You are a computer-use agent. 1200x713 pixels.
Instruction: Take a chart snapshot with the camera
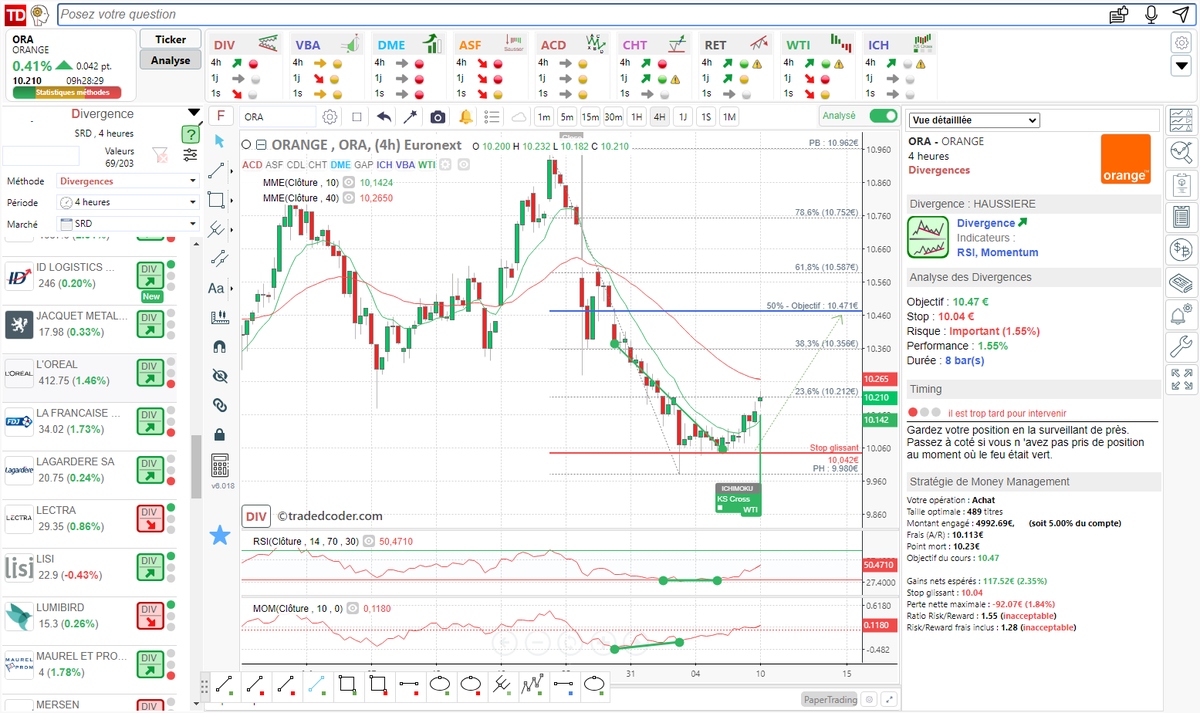(437, 116)
